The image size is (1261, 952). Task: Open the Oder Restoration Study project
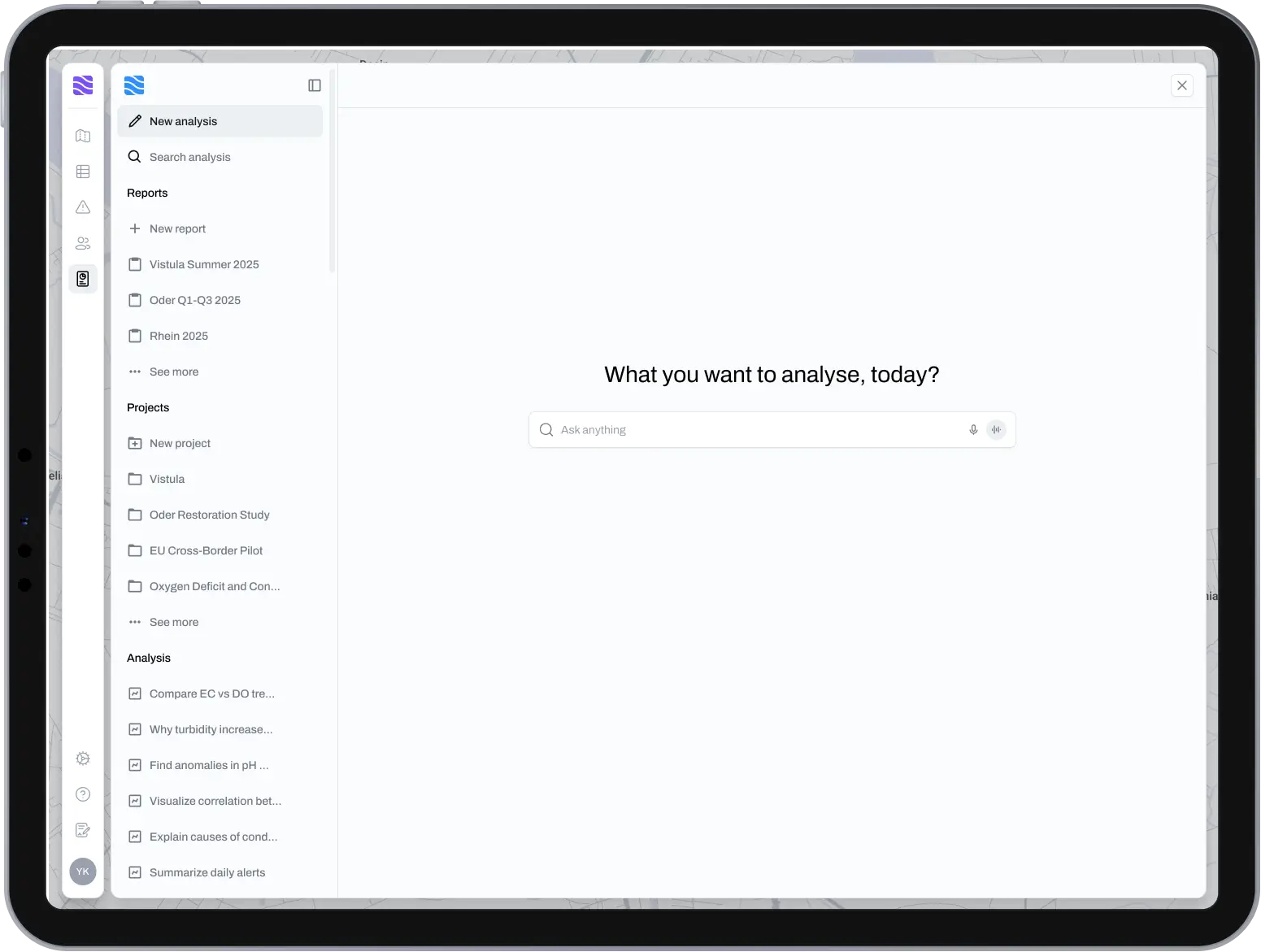point(209,515)
